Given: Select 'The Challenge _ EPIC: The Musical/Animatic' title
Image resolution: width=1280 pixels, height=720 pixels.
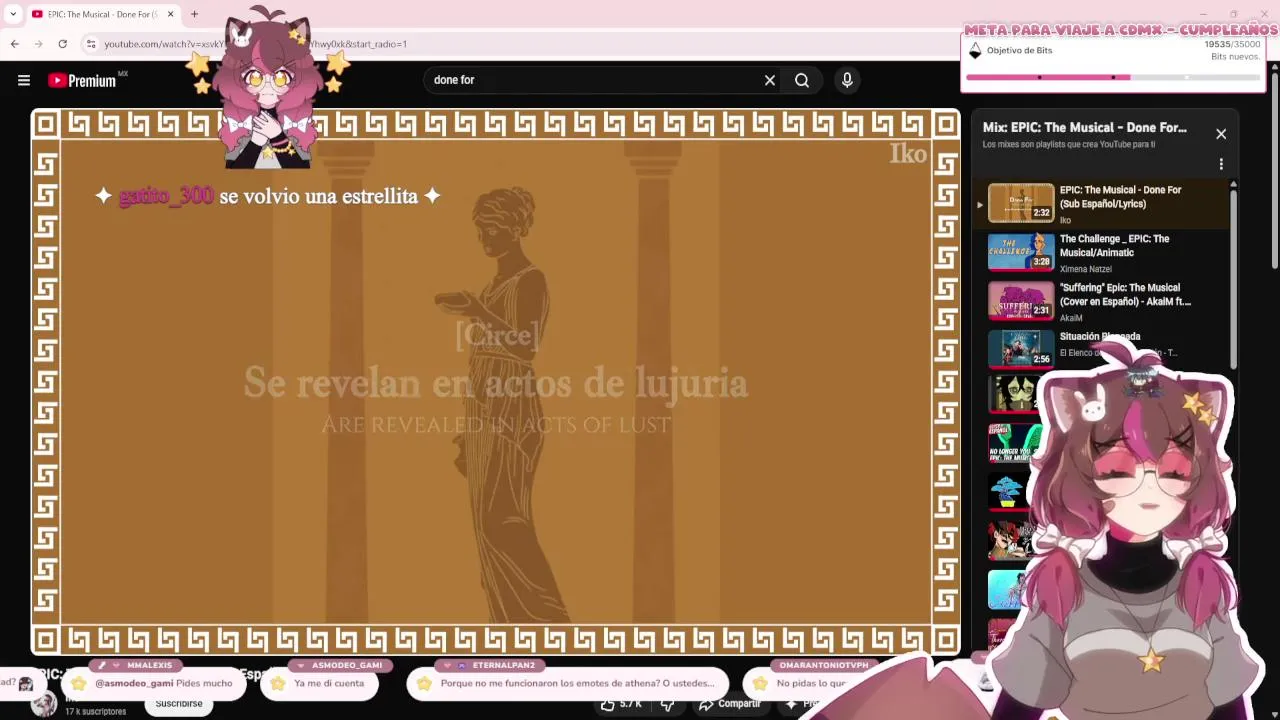Looking at the screenshot, I should pos(1114,246).
